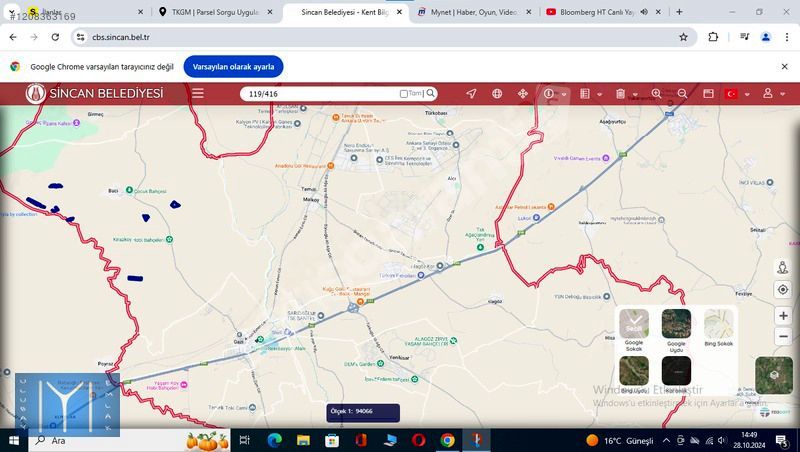Click the zoom out magnifier in toolbar

pos(682,94)
